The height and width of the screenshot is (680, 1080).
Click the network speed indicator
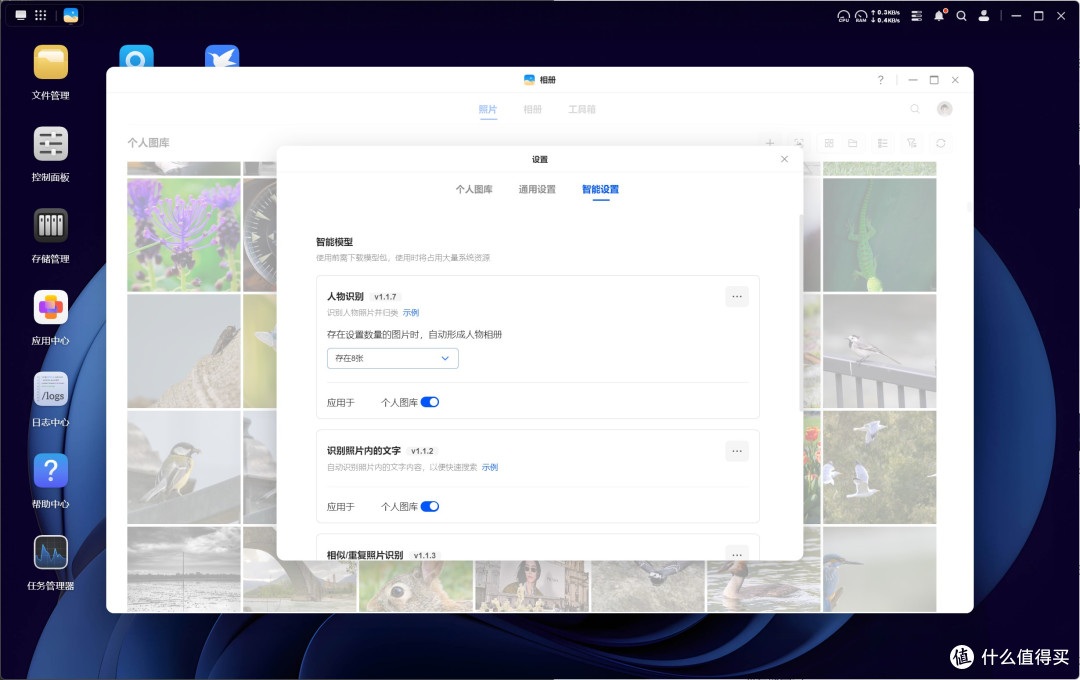tap(886, 16)
